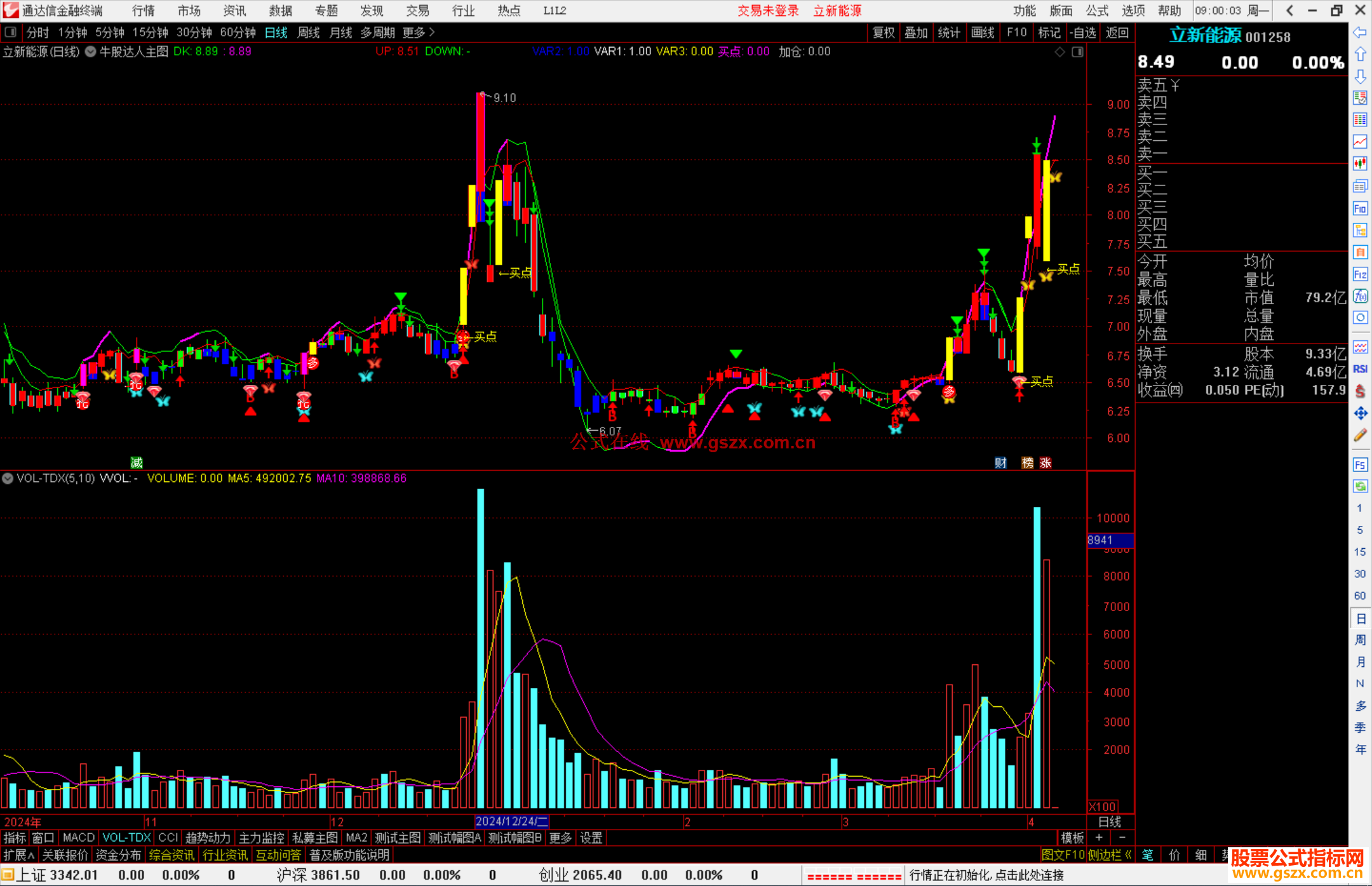Viewport: 1372px width, 886px height.
Task: Click the 画线 drawing button
Action: point(983,32)
